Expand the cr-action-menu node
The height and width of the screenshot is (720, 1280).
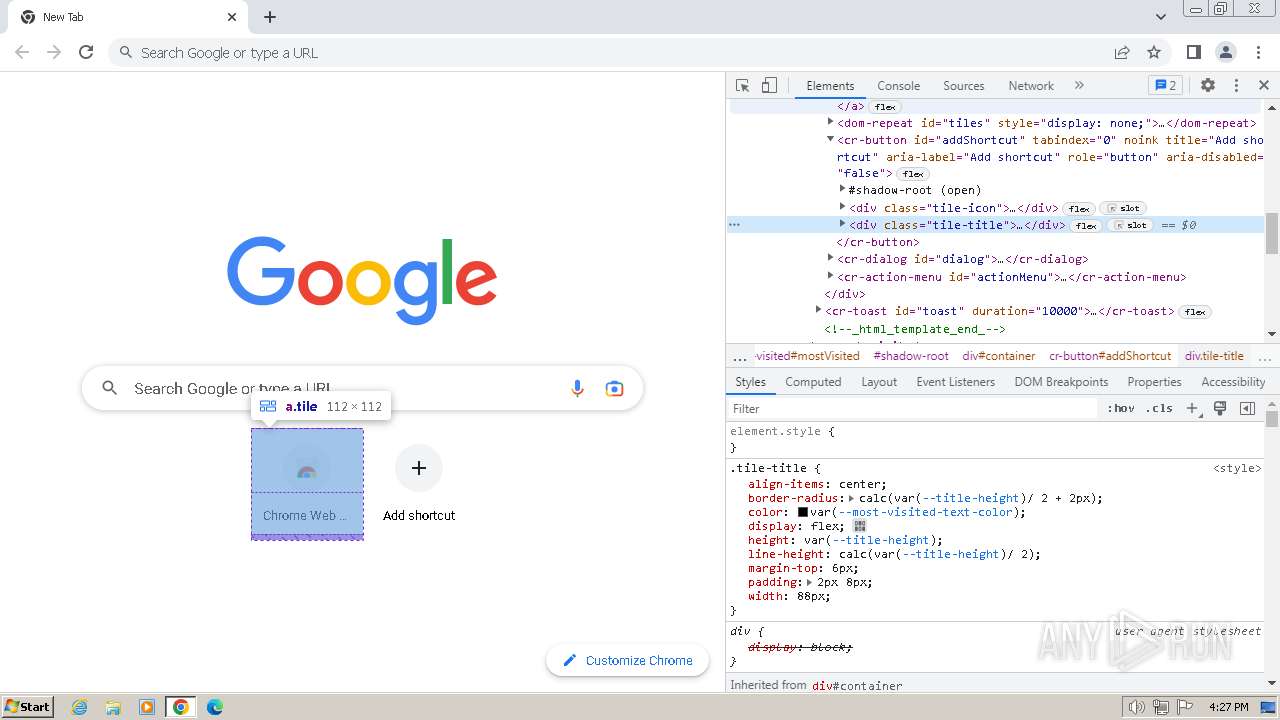click(x=830, y=276)
